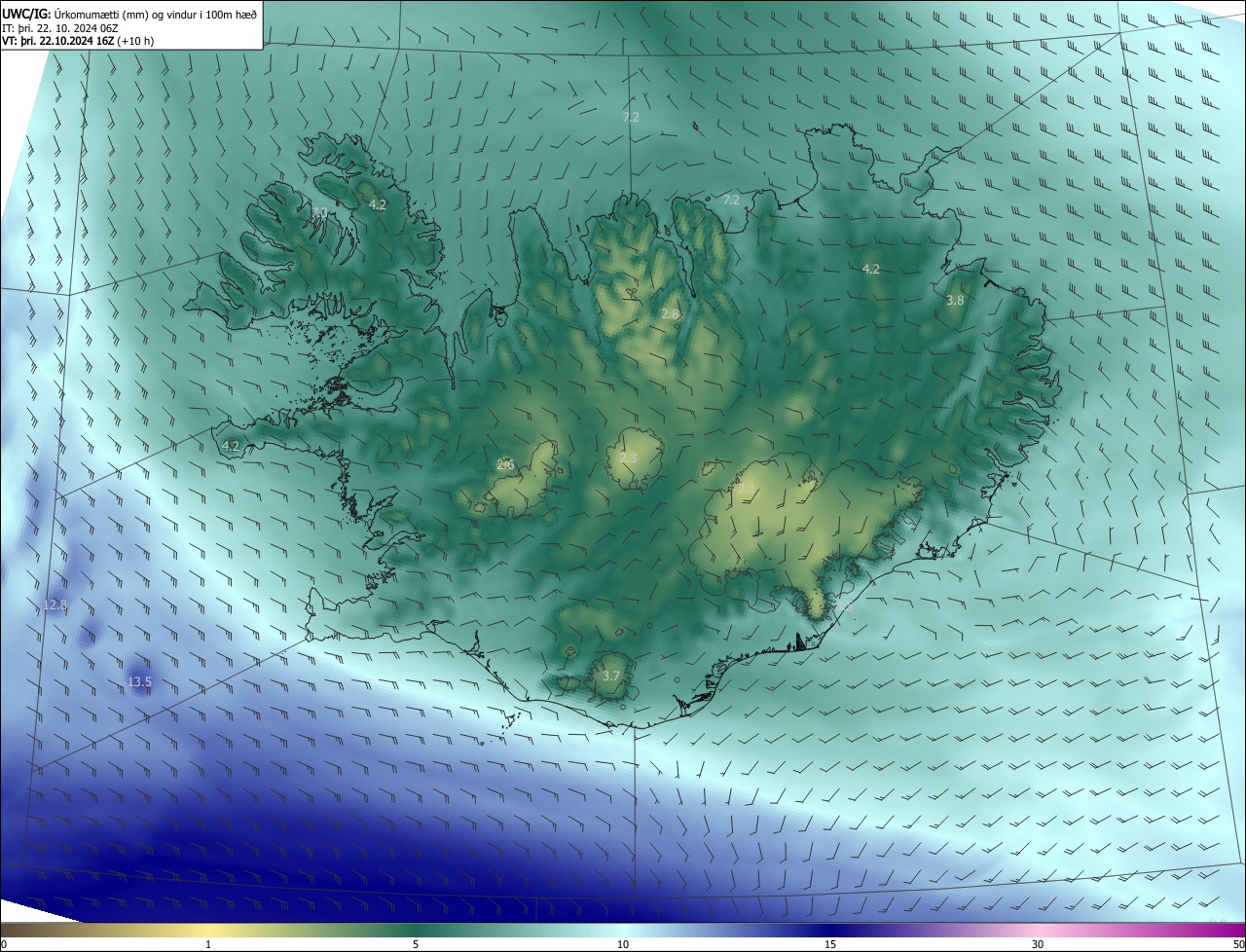Click the color scale tick labeled 10
The width and height of the screenshot is (1246, 952).
tap(623, 944)
